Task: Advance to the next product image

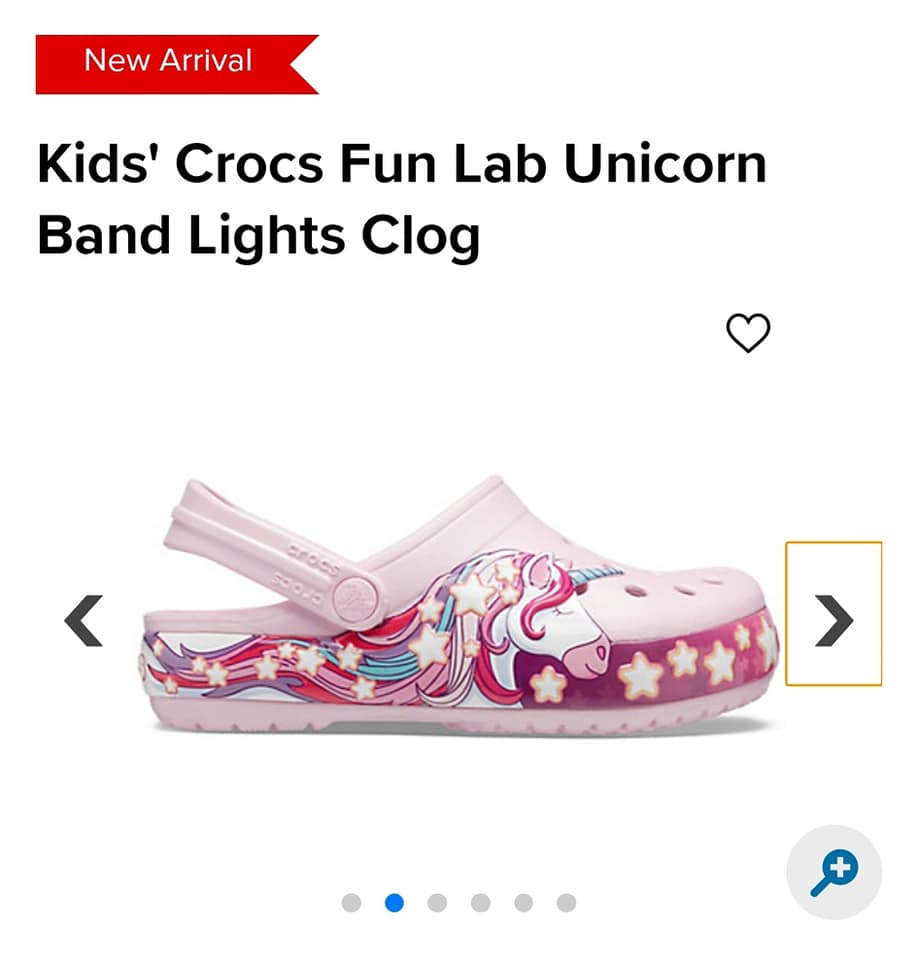Action: coord(833,614)
